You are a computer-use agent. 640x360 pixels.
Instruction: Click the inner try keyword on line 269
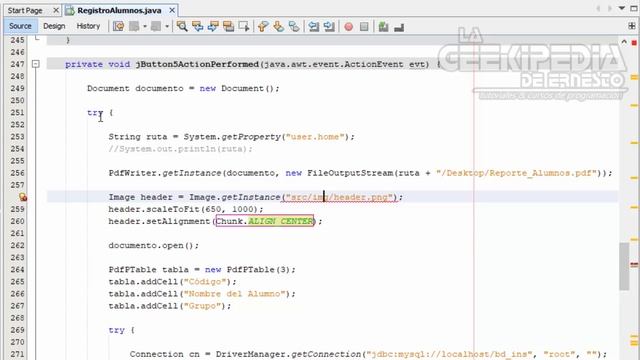point(116,330)
